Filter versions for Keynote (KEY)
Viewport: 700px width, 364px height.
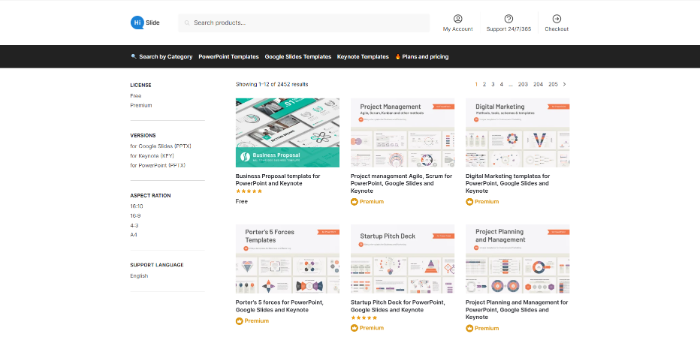point(152,156)
